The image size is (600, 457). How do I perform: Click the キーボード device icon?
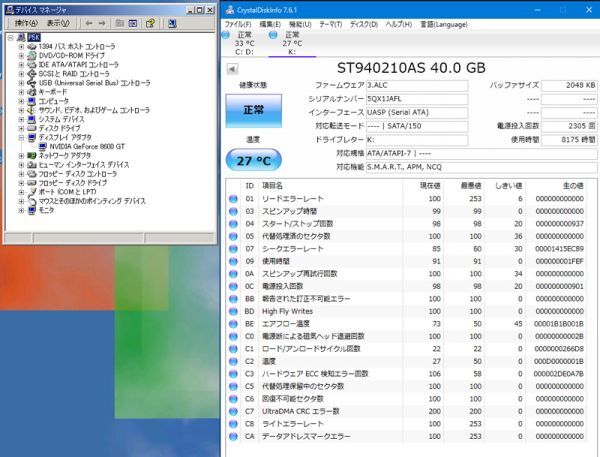click(x=32, y=92)
